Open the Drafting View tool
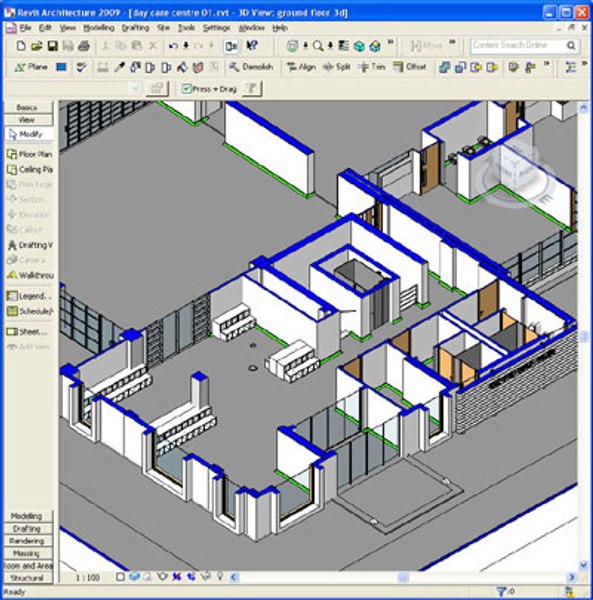 pyautogui.click(x=29, y=245)
